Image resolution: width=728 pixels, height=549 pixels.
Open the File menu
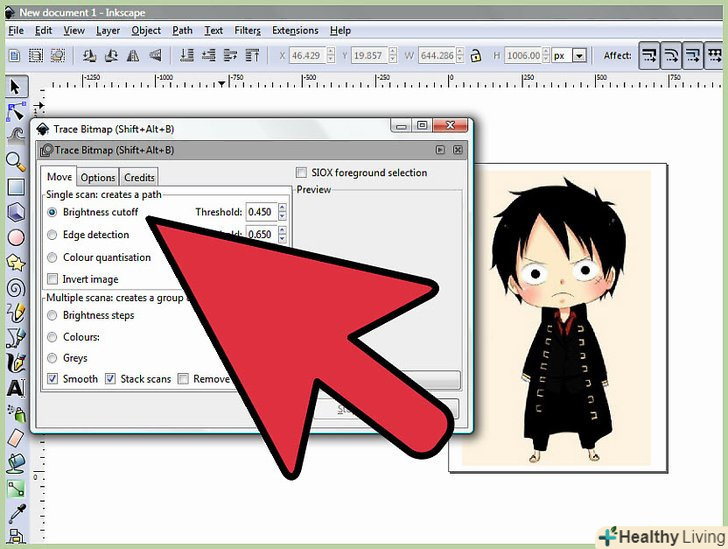click(16, 31)
